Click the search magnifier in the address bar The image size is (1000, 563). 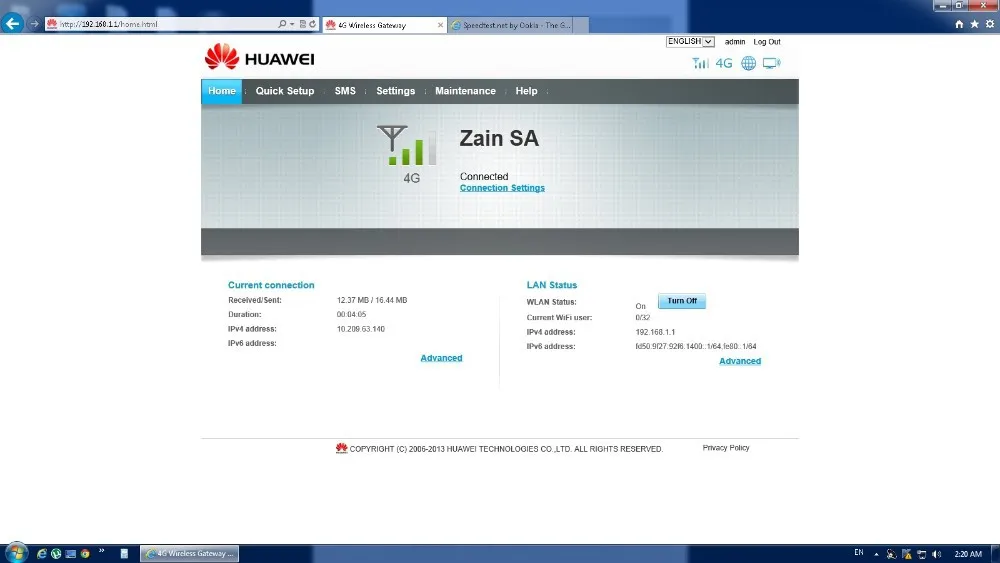282,24
